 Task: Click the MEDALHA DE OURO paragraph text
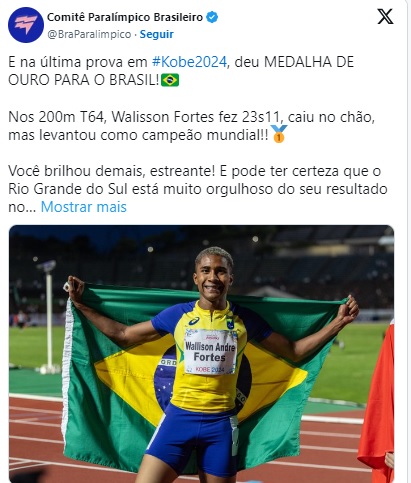(181, 71)
